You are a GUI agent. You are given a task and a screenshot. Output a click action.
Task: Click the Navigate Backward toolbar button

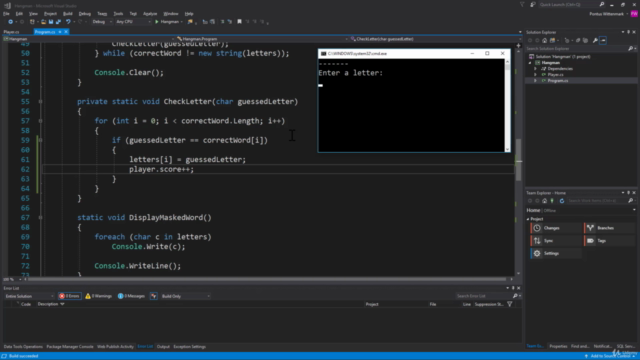pos(11,22)
